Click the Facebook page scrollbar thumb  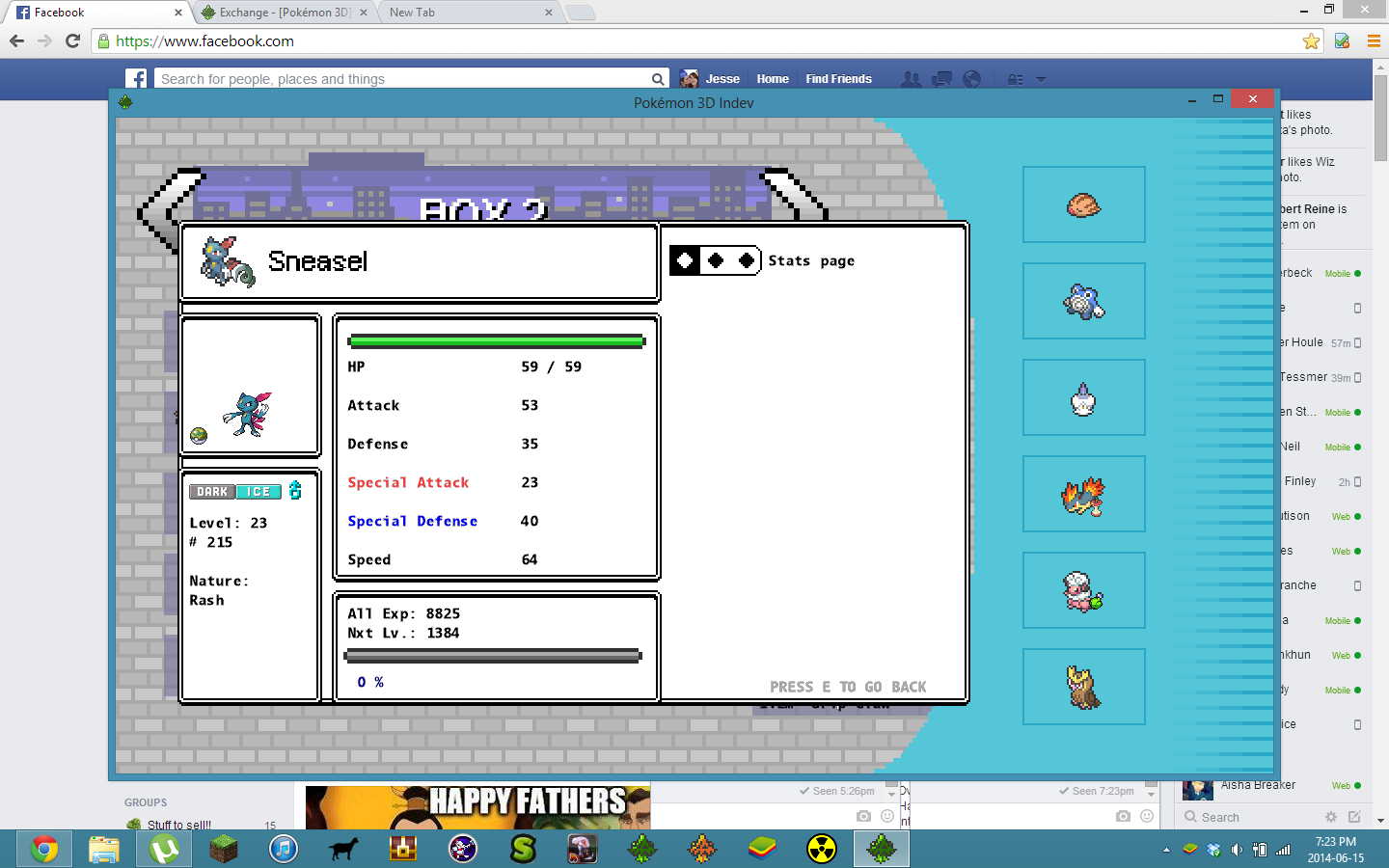point(1380,118)
